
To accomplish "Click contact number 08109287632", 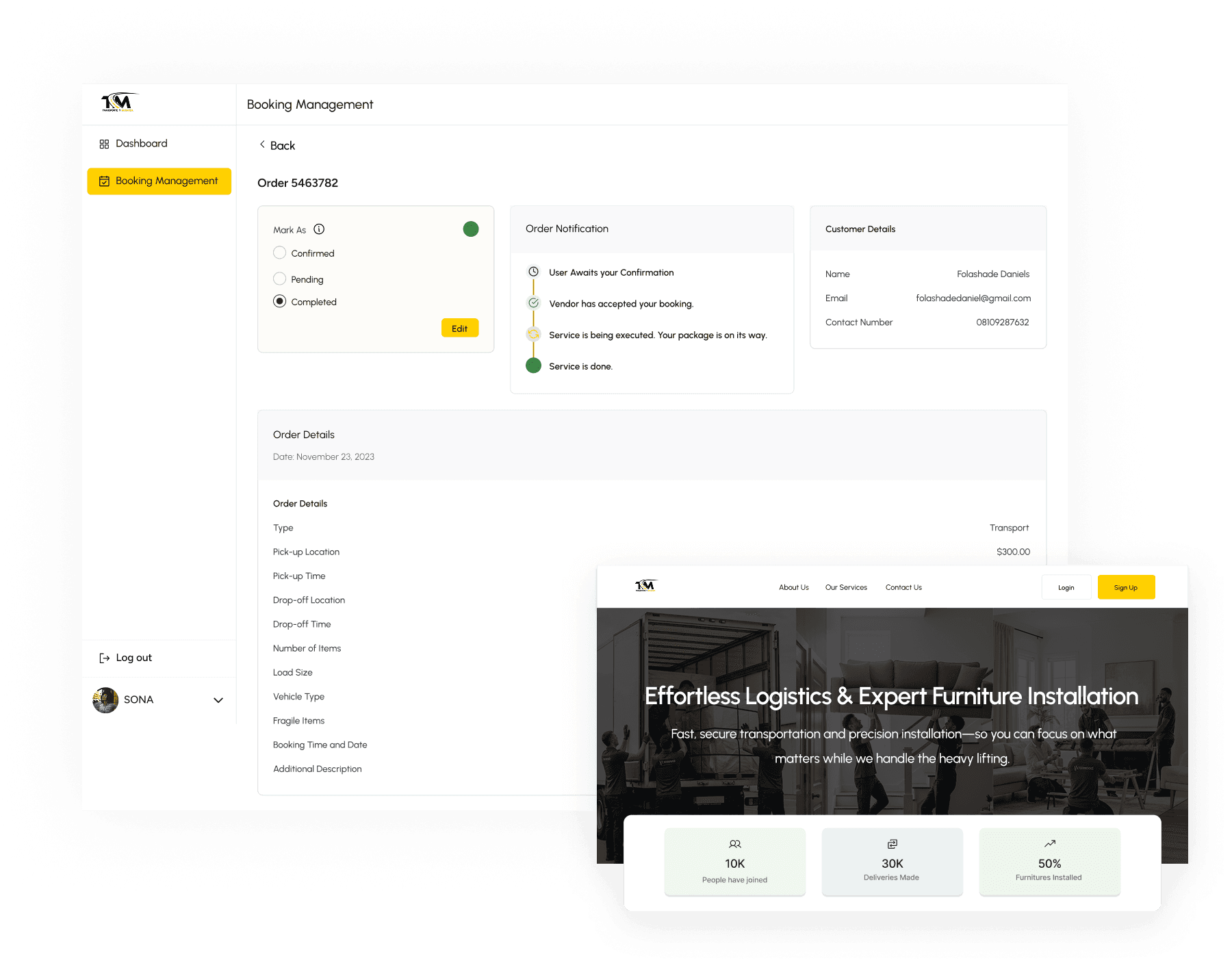I will point(1003,322).
